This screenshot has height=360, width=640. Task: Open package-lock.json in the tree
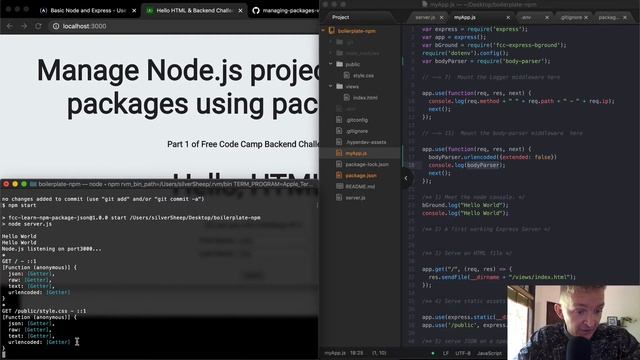(367, 164)
